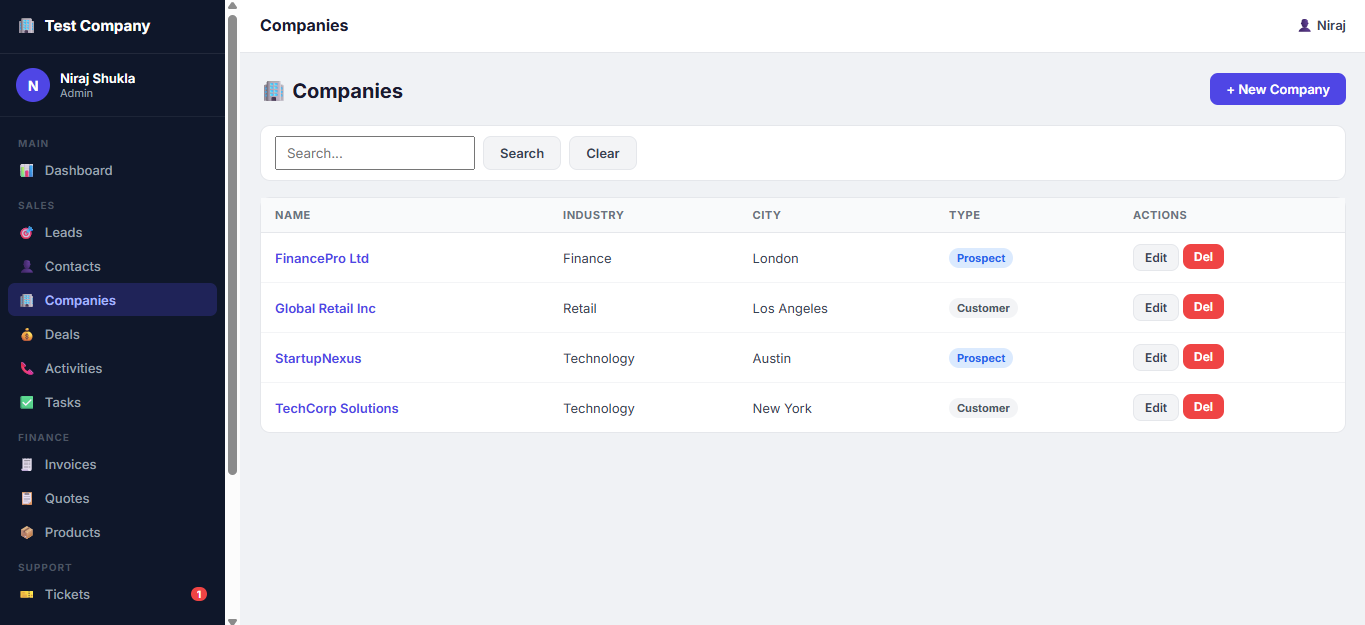Click the sidebar scroll down arrow

click(x=232, y=620)
